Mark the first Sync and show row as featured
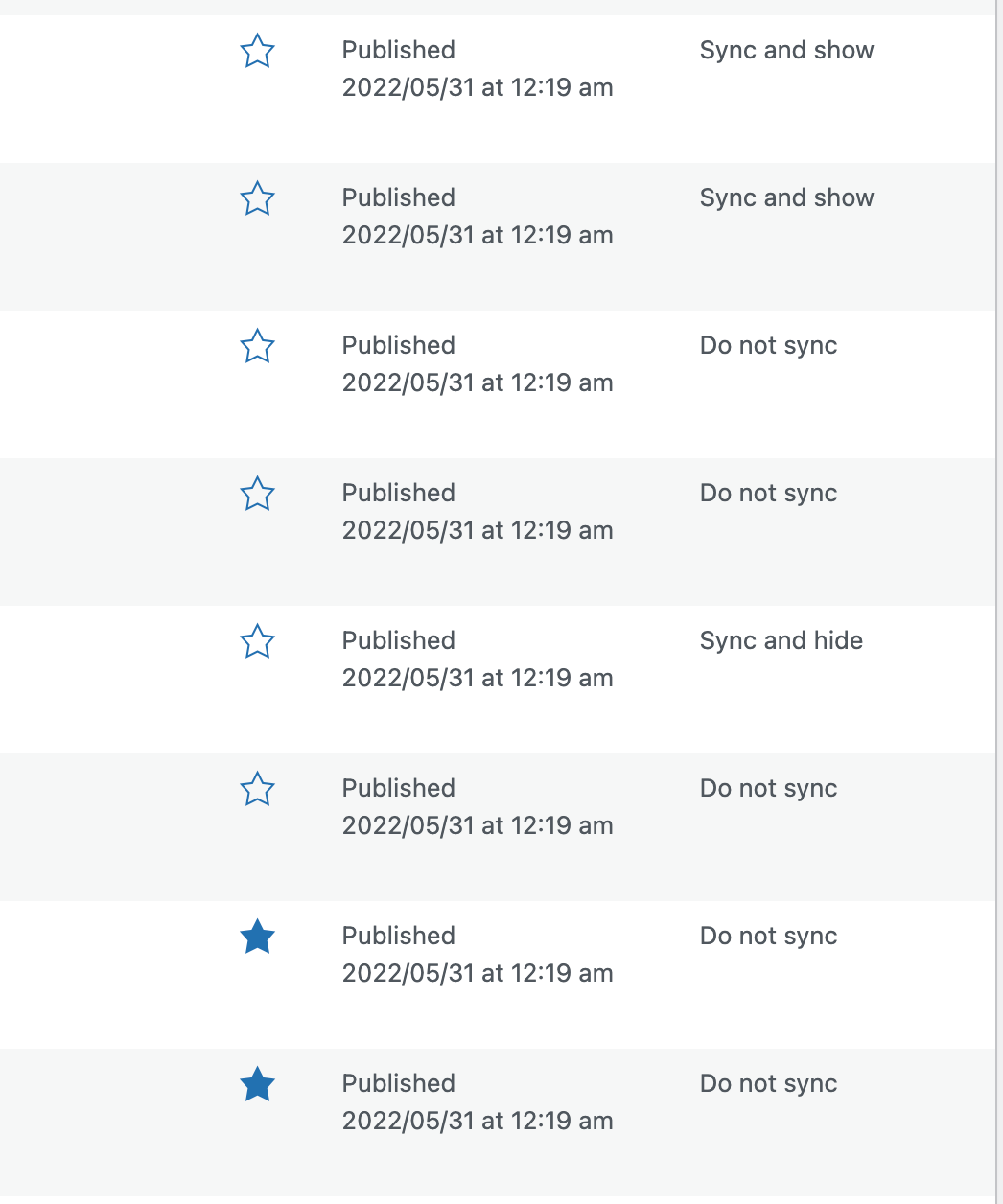Screen dimensions: 1003x1204 click(x=257, y=51)
